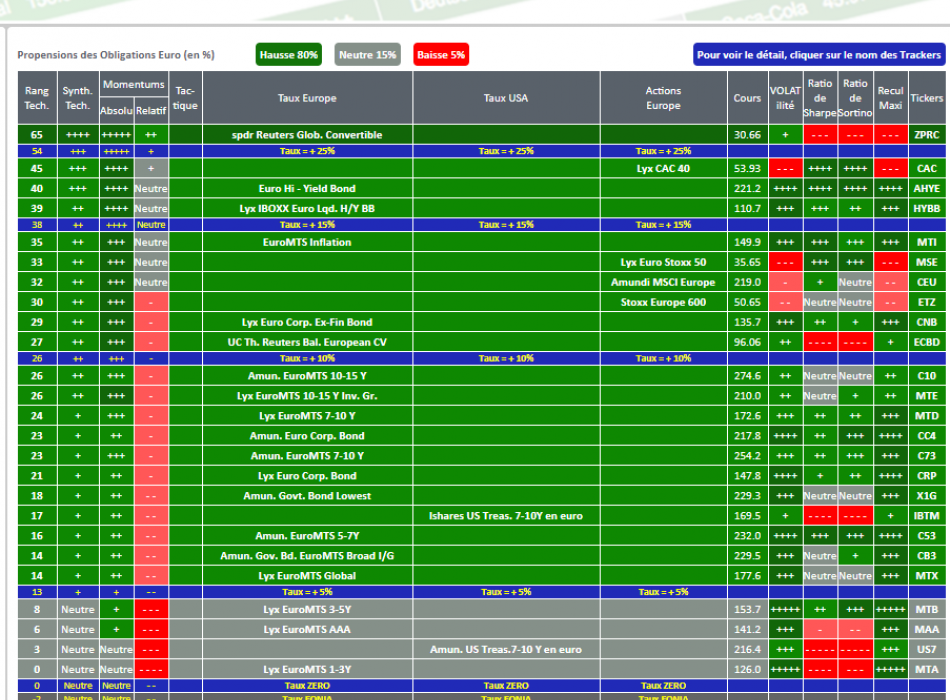The image size is (950, 700).
Task: Open Amun. EuroMTS 5-7Y tracker
Action: tap(307, 536)
